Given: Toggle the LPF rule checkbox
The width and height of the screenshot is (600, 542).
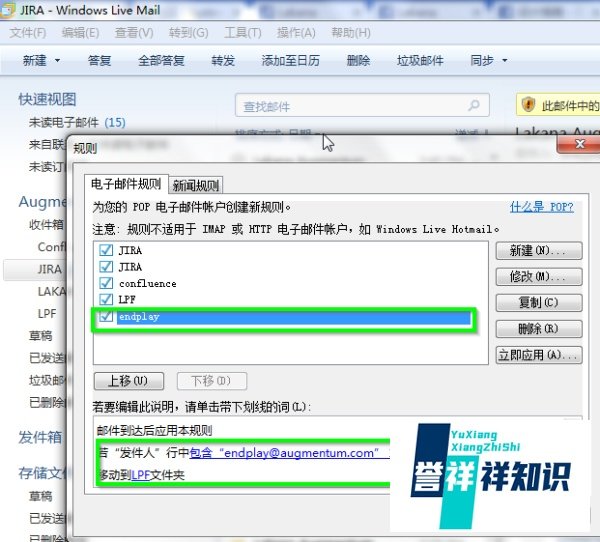Looking at the screenshot, I should tap(106, 299).
